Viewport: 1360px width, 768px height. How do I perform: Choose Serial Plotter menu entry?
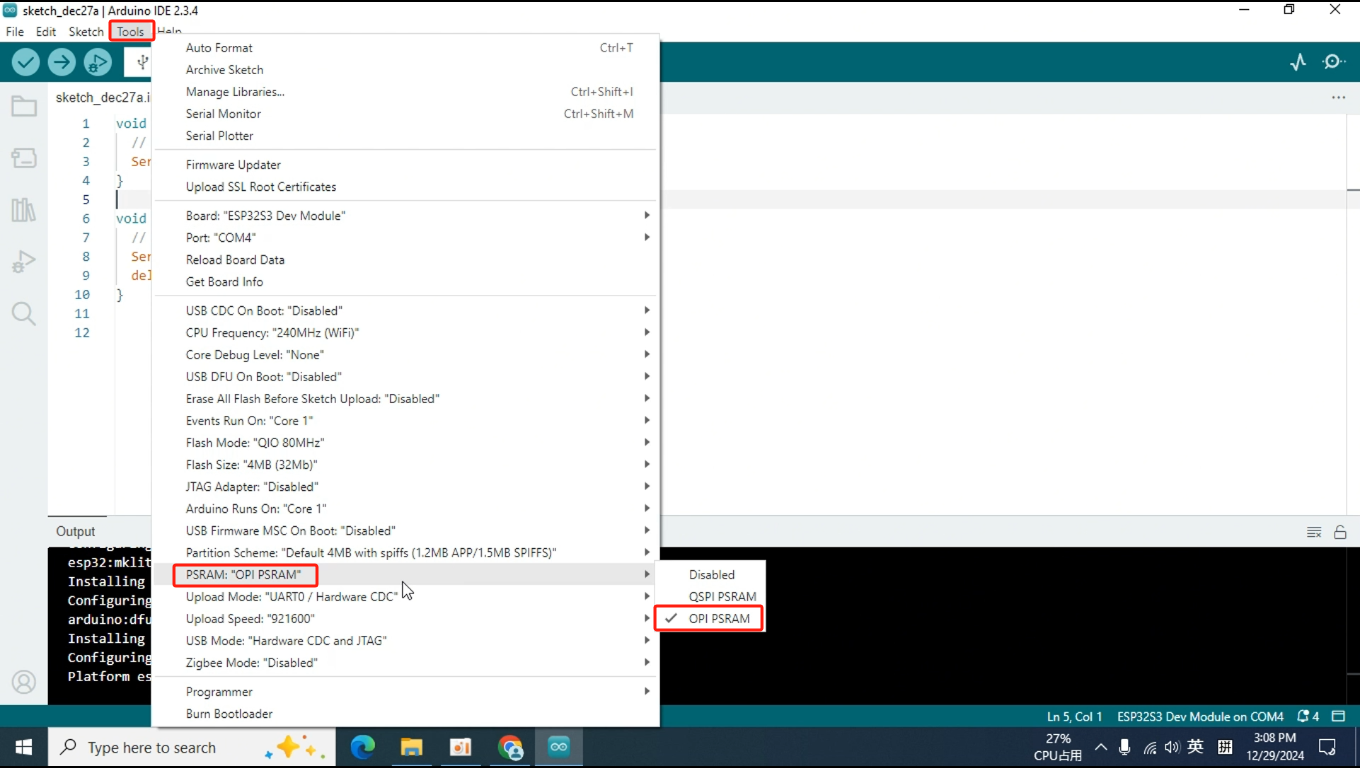405,136
